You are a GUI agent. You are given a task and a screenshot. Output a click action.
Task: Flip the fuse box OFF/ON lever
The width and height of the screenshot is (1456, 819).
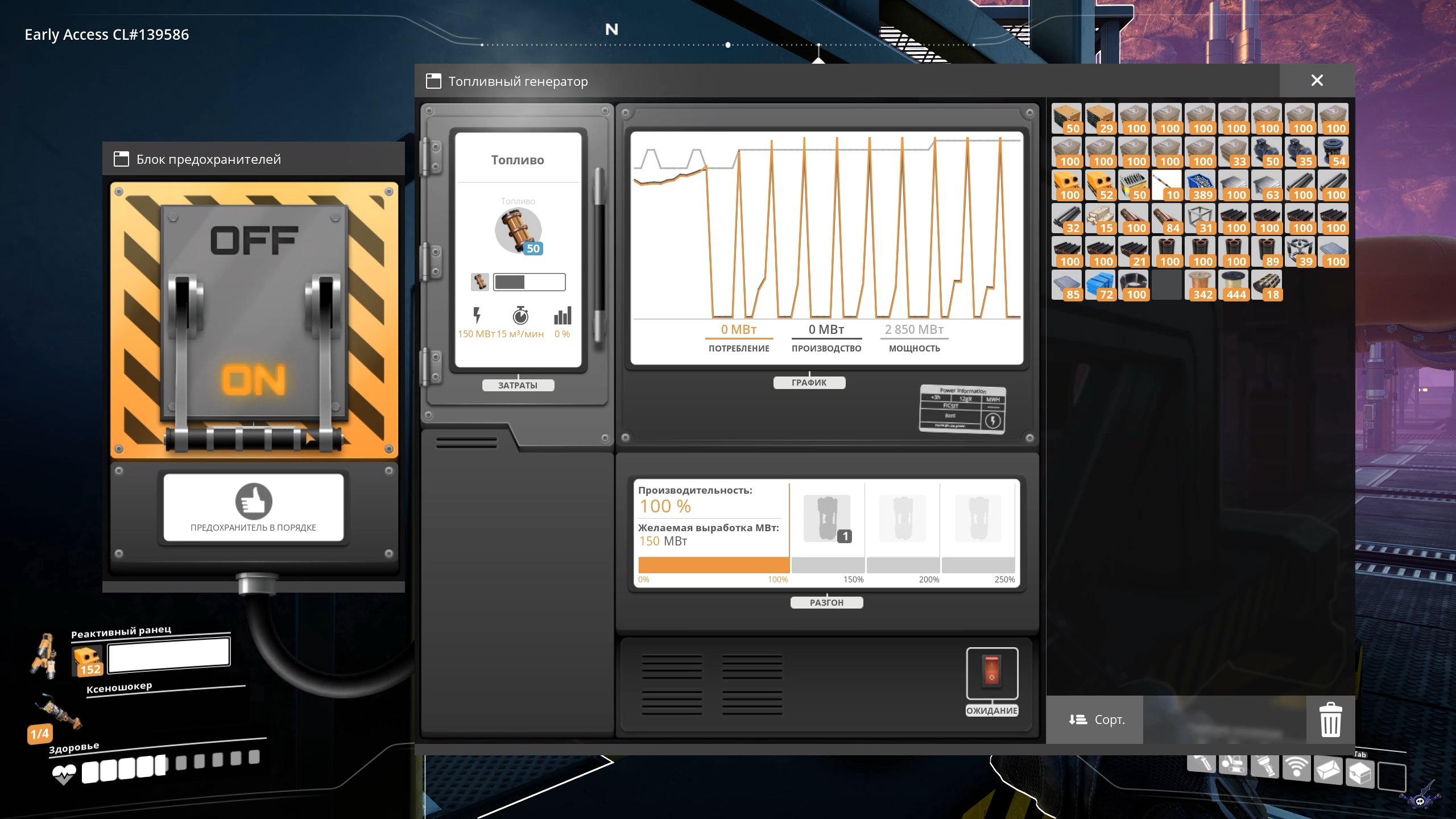(x=254, y=439)
